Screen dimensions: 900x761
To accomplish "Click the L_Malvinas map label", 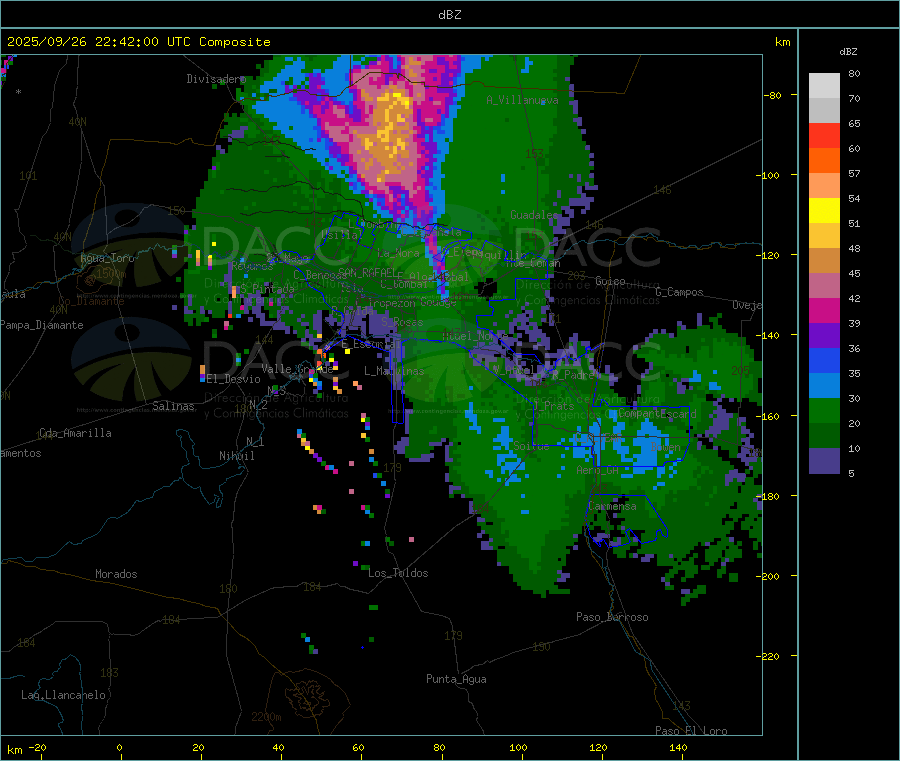I will [394, 371].
